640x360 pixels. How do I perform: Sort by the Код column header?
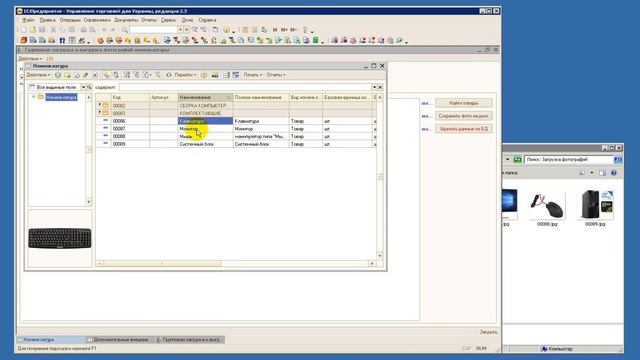tap(130, 98)
